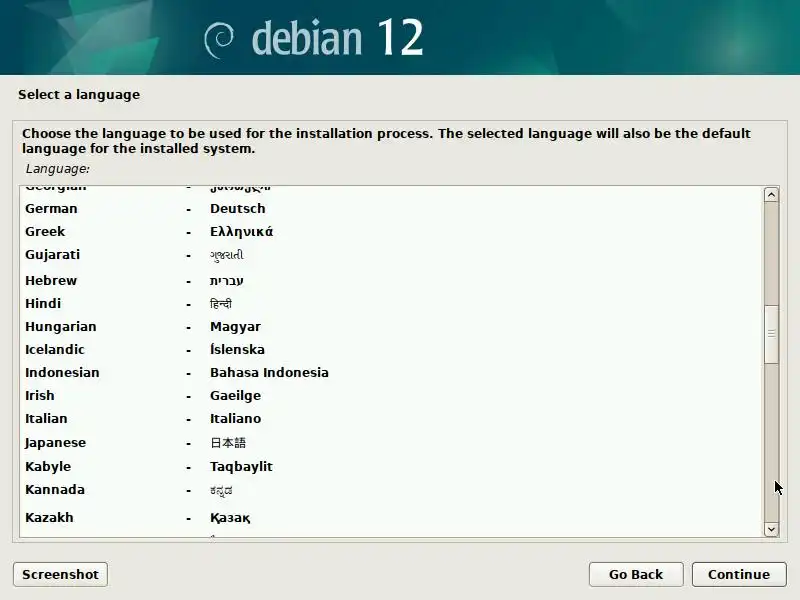Click the scrollbar up arrow

tap(771, 195)
